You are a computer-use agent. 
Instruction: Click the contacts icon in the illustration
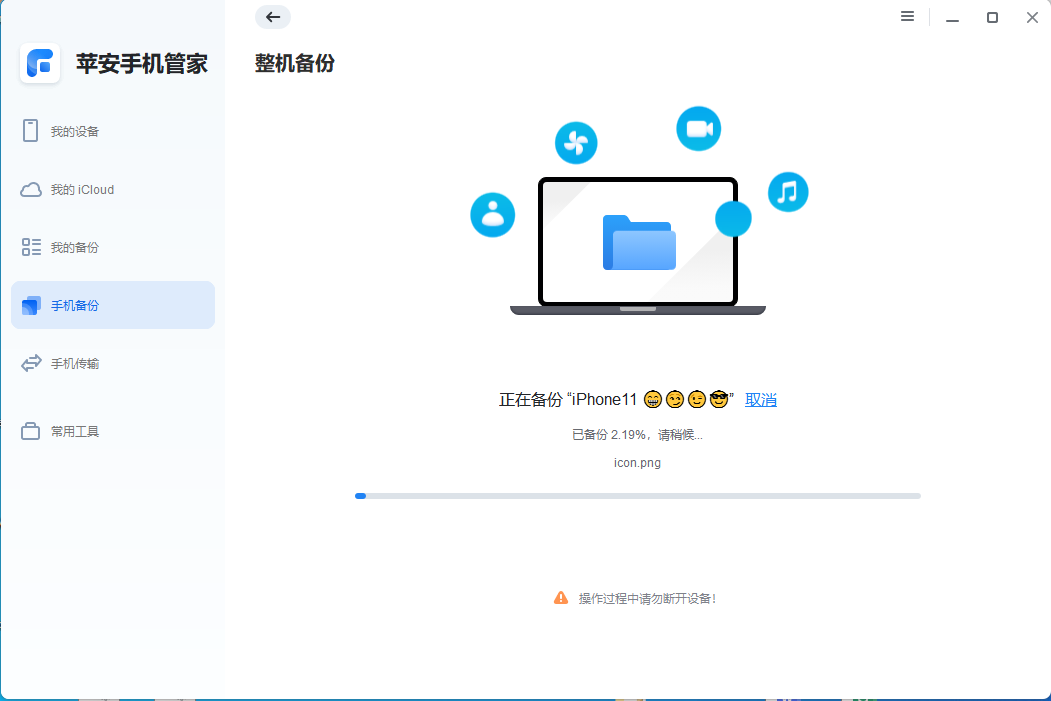492,215
